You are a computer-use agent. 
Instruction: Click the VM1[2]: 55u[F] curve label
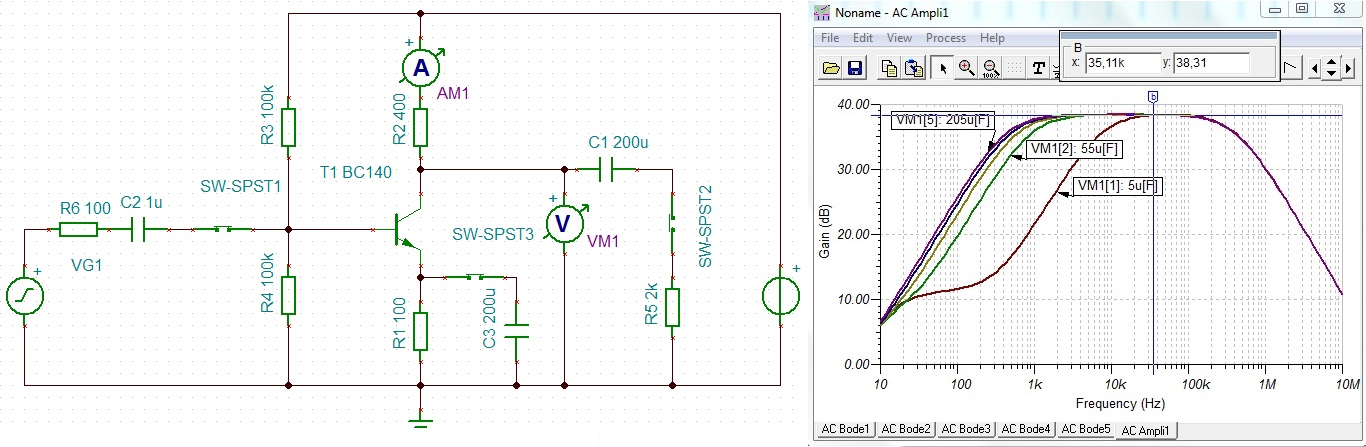(x=1075, y=150)
